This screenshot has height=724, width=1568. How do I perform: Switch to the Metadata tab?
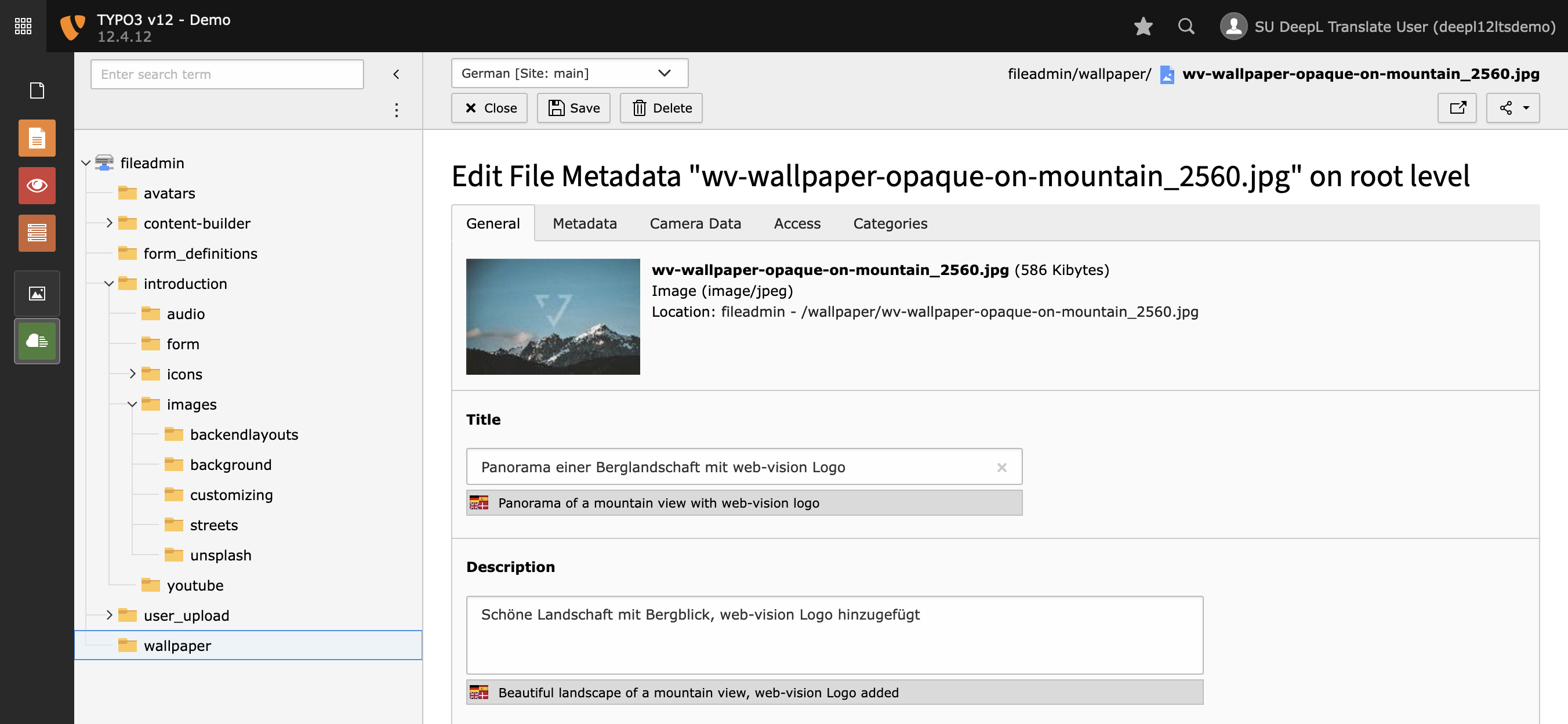[585, 223]
